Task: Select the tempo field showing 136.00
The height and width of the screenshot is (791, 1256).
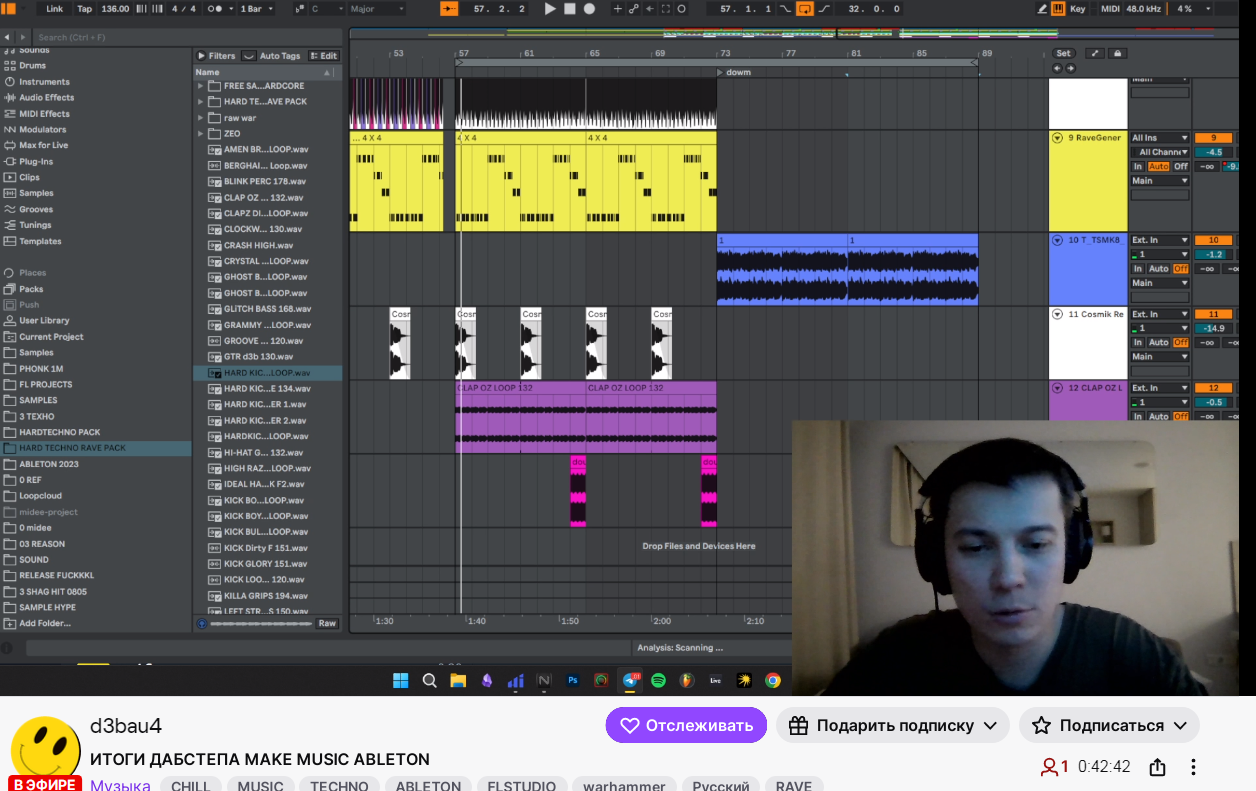Action: (x=115, y=9)
